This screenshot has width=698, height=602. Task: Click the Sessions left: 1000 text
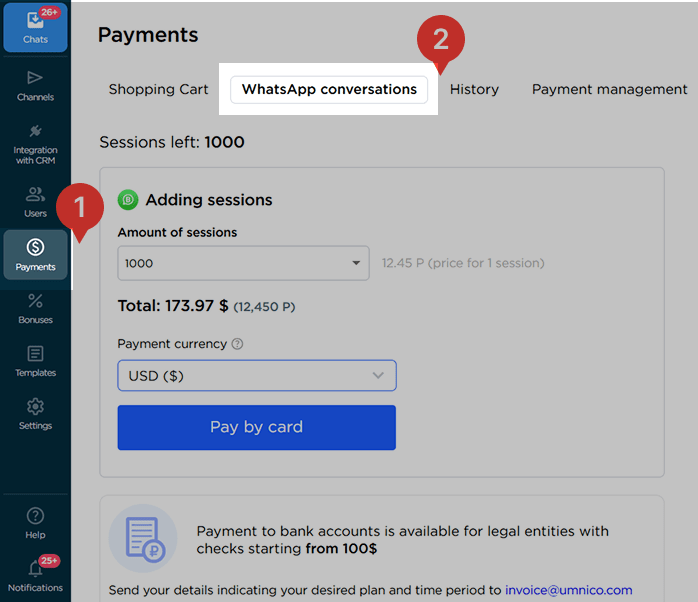point(172,142)
